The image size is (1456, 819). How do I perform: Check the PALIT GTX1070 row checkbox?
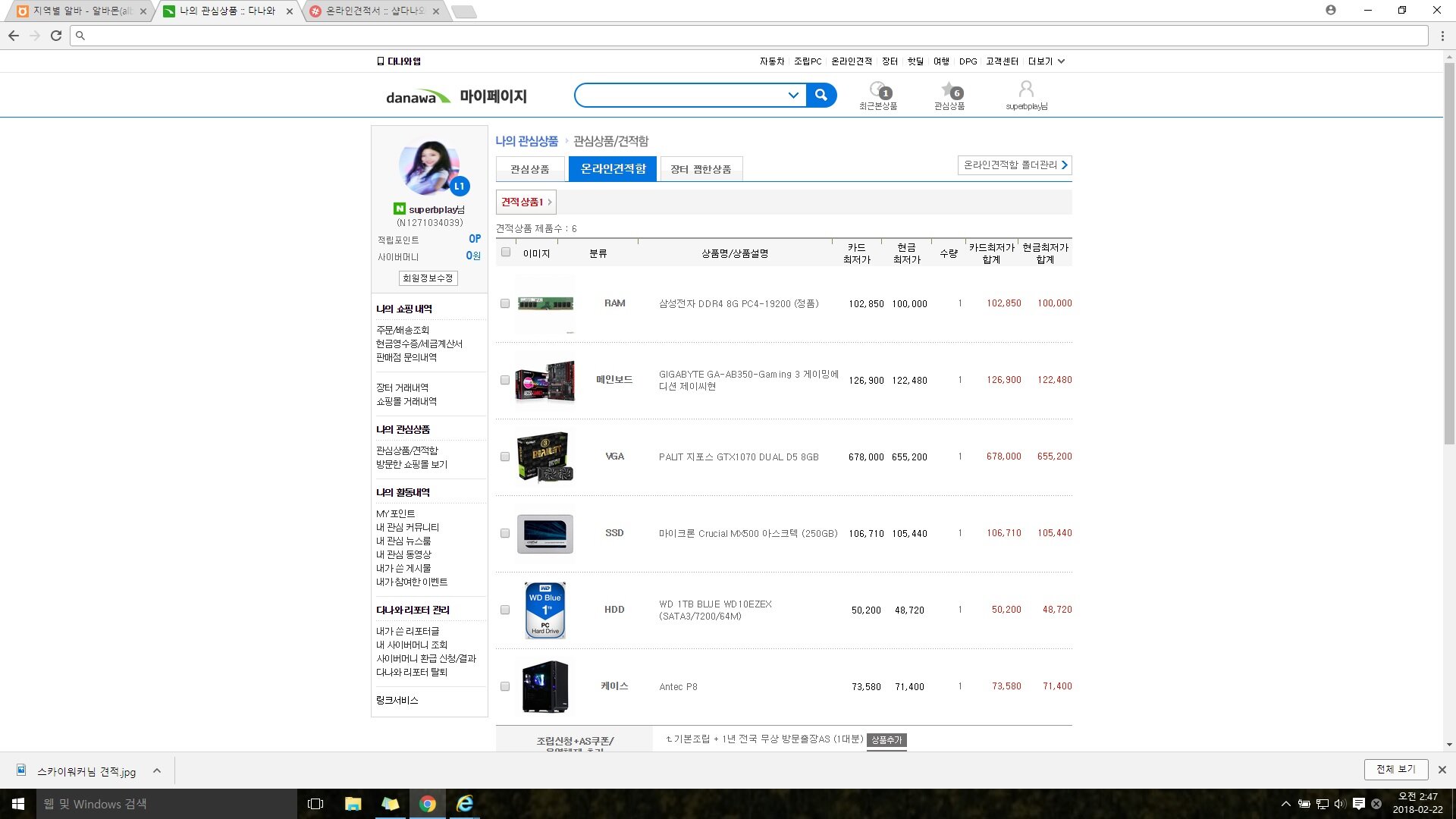[505, 457]
